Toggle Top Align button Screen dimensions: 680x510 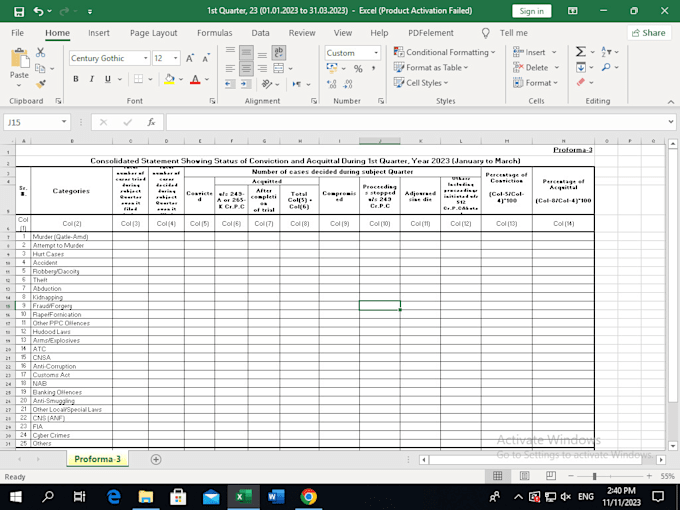[x=230, y=52]
